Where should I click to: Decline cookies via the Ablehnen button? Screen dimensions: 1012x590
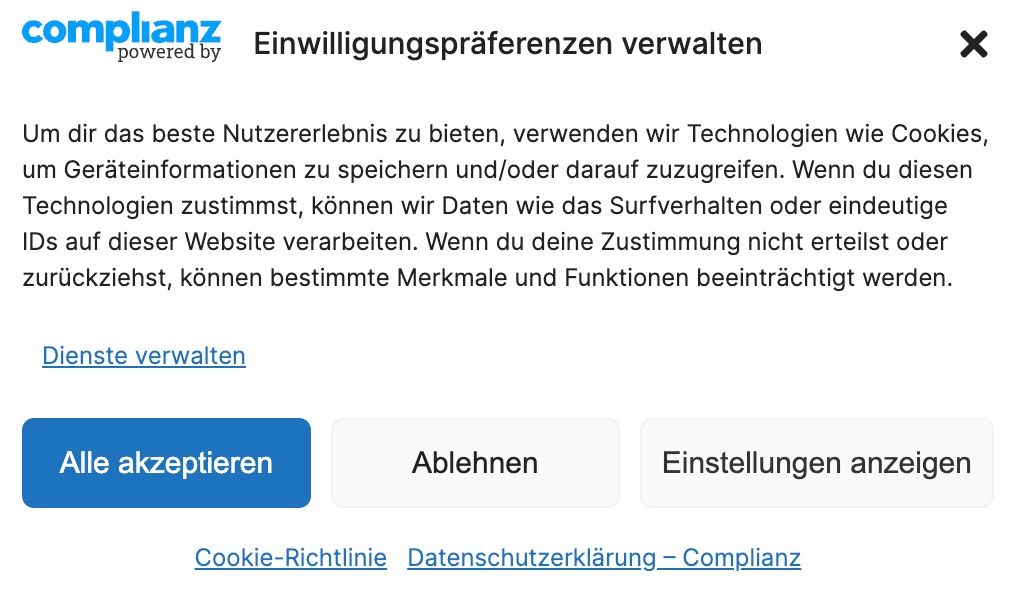click(475, 463)
